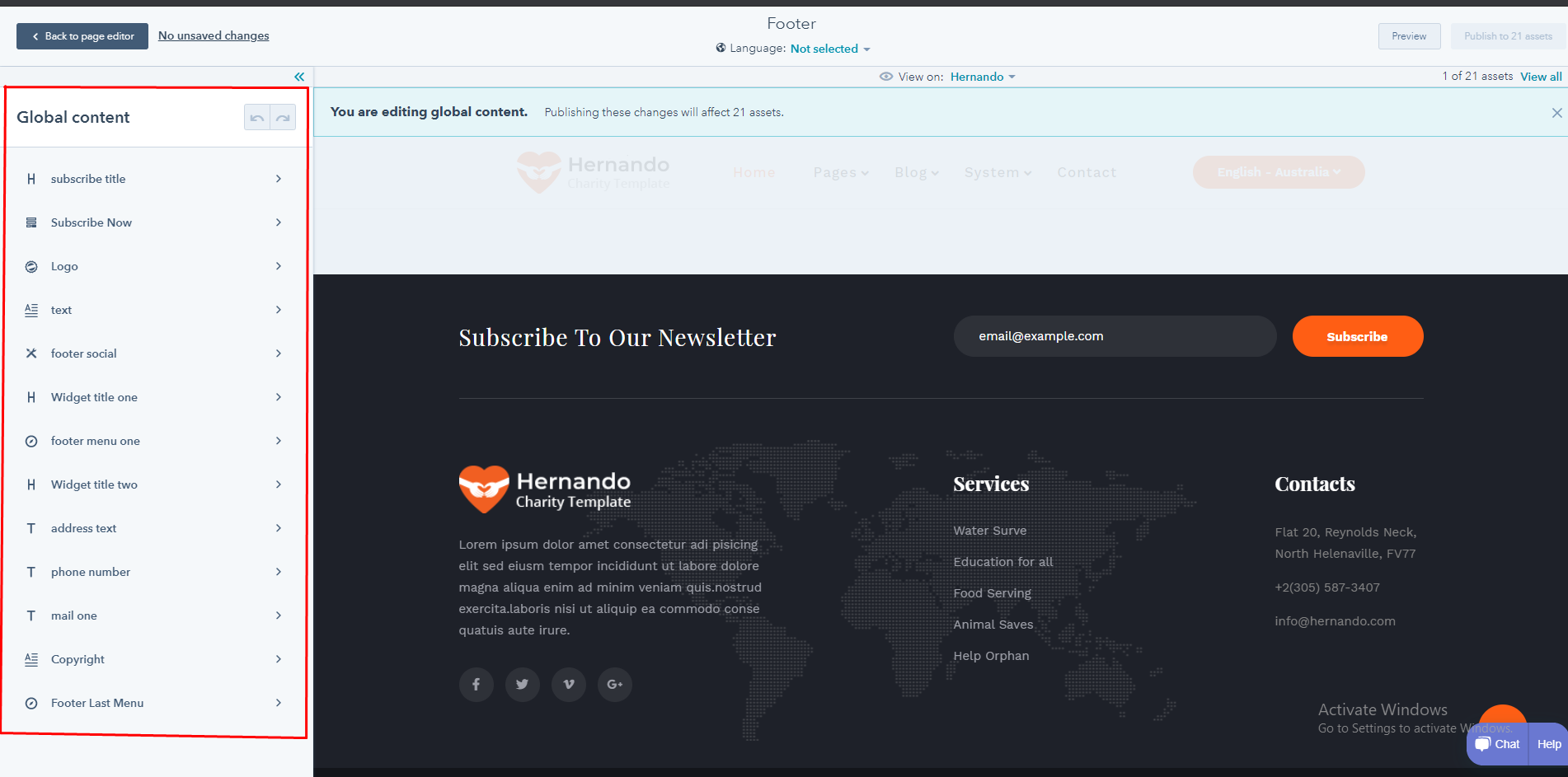Image resolution: width=1568 pixels, height=777 pixels.
Task: Click the Vimeo icon in footer
Action: pos(568,684)
